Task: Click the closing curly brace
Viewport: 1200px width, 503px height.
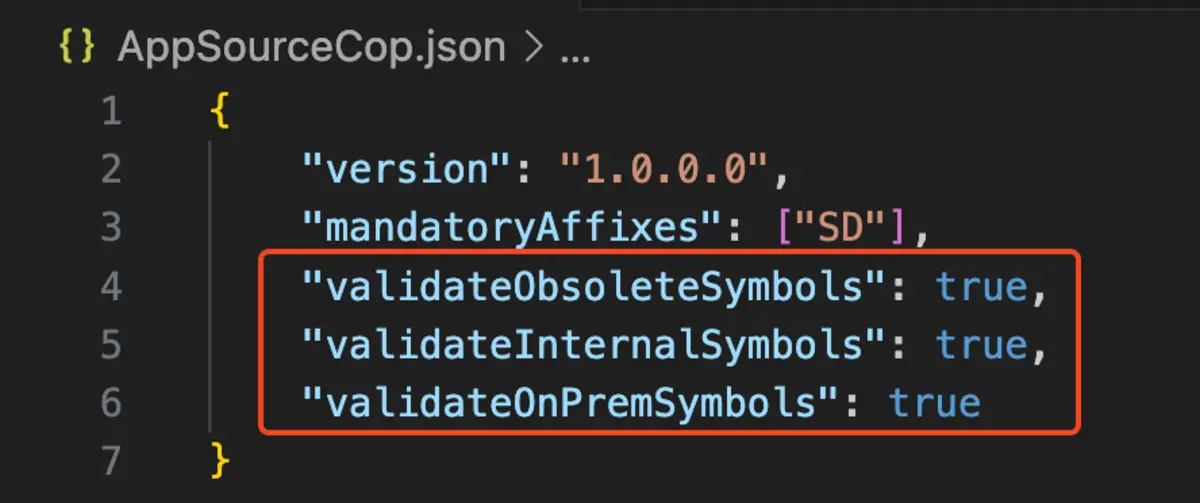Action: pos(220,461)
